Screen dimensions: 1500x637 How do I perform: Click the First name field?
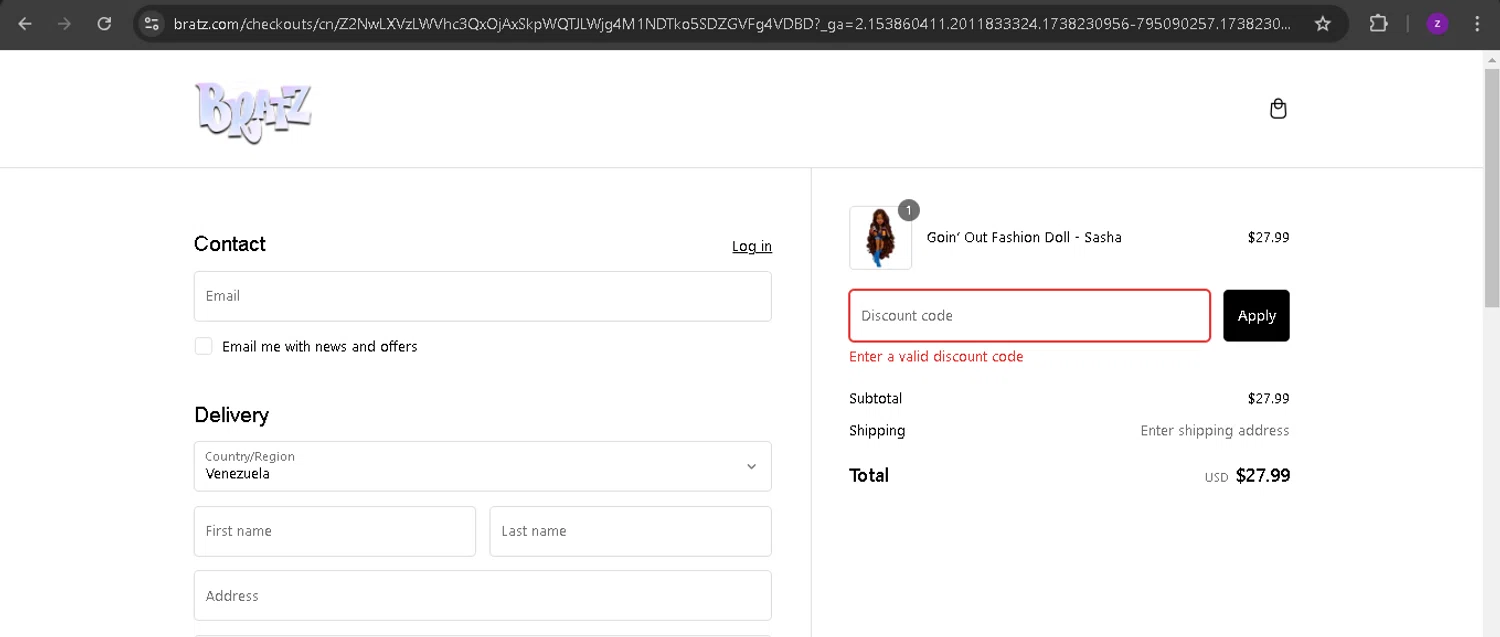pos(335,531)
